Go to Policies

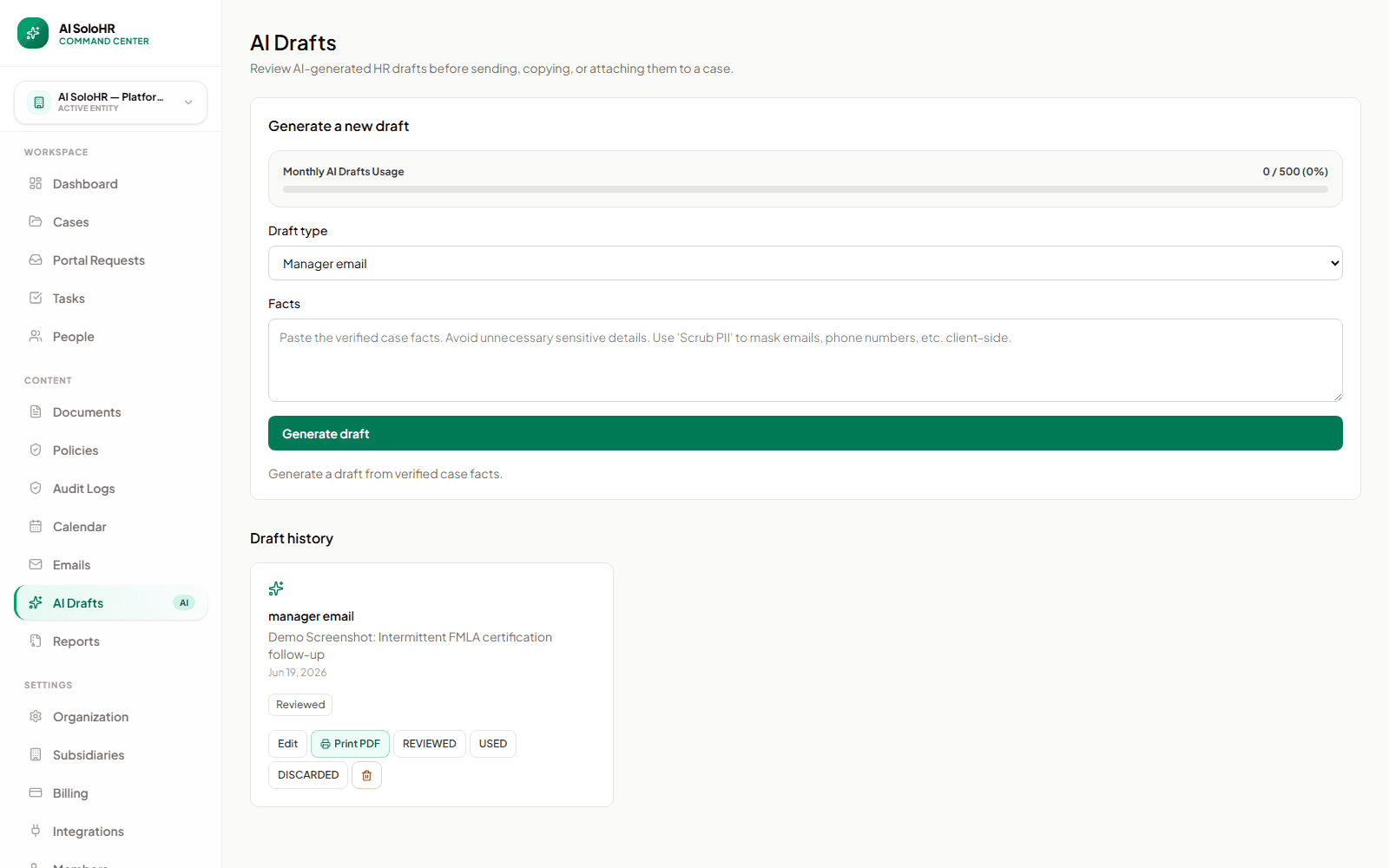[x=111, y=450]
